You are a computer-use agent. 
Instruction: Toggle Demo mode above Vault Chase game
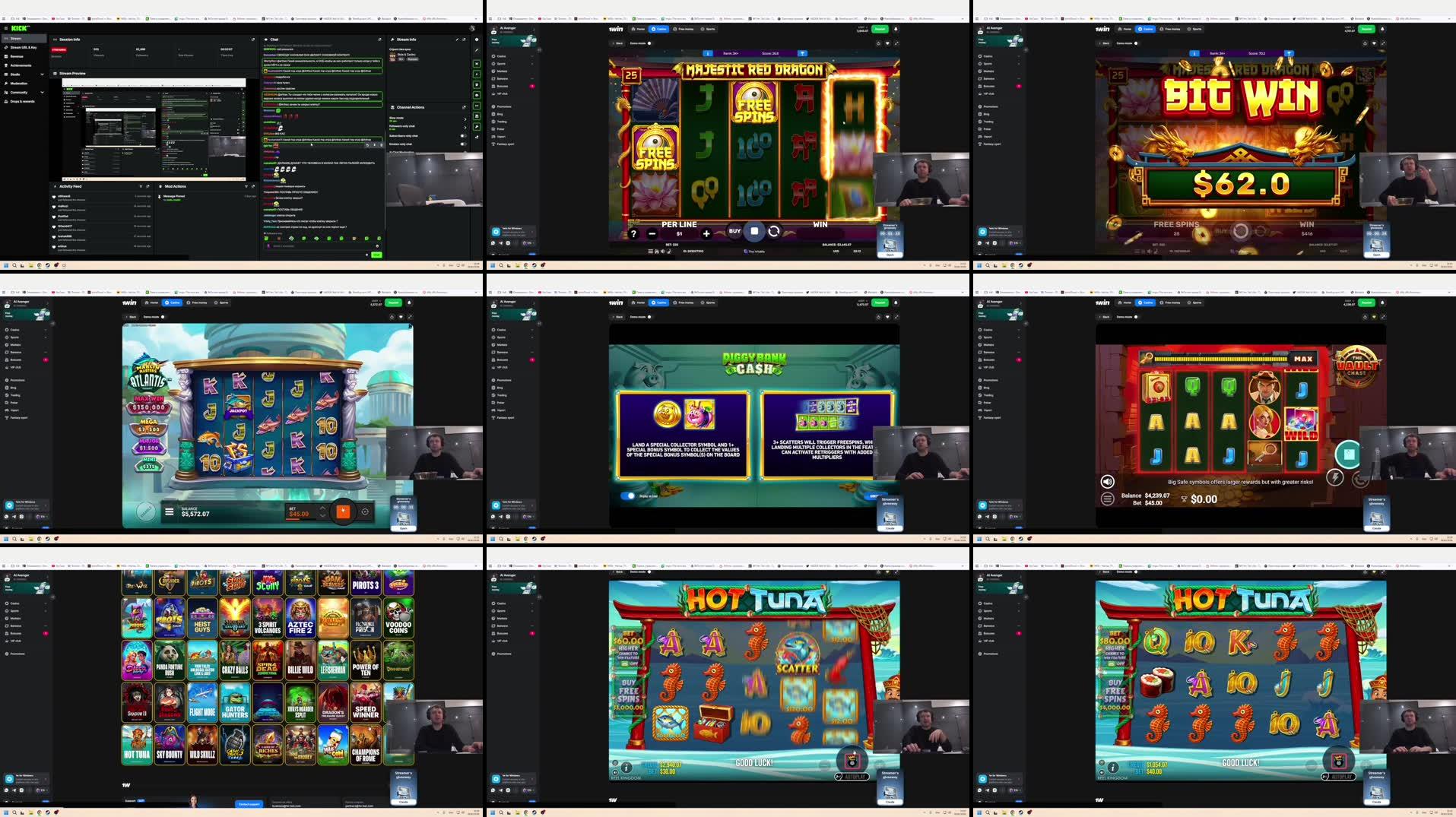[x=1136, y=317]
